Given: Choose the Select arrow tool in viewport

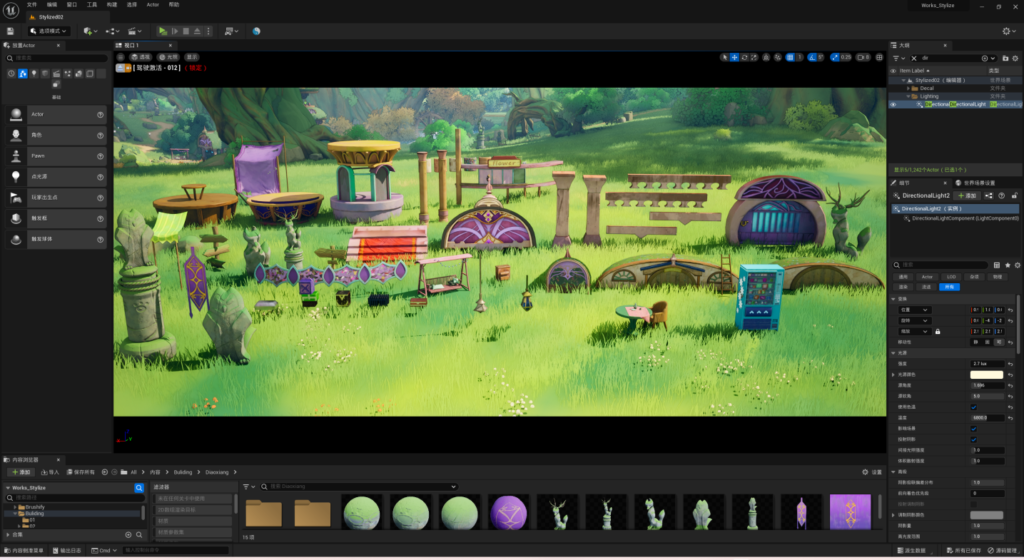Looking at the screenshot, I should click(724, 57).
